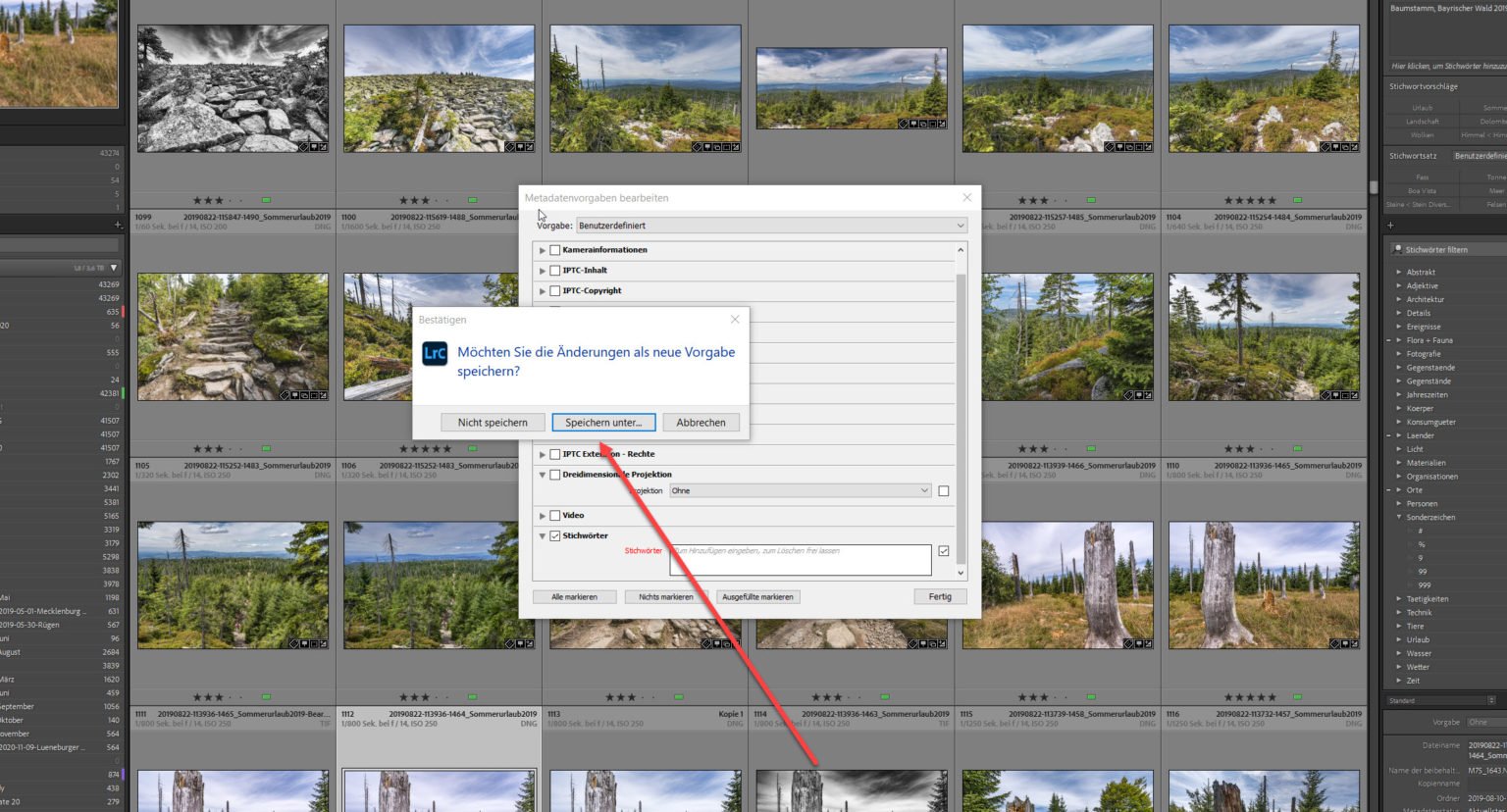Select the Tiere keyword
This screenshot has height=812, width=1507.
point(1415,626)
